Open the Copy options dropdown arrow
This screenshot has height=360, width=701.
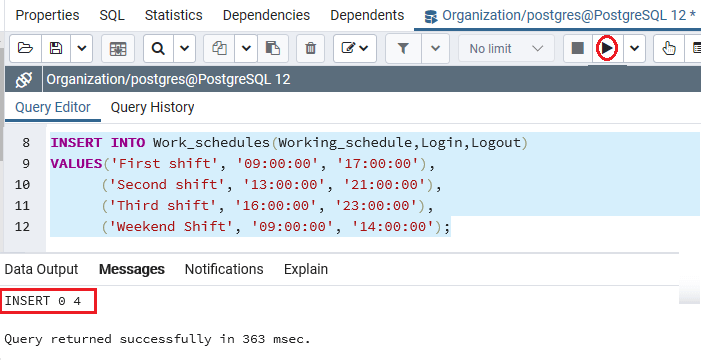(246, 48)
